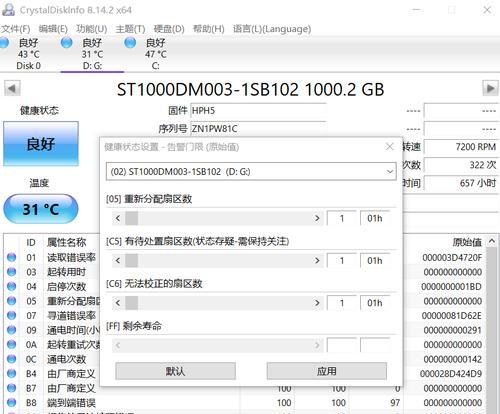
Task: Select the Disk 0 drive tab
Action: [x=28, y=54]
